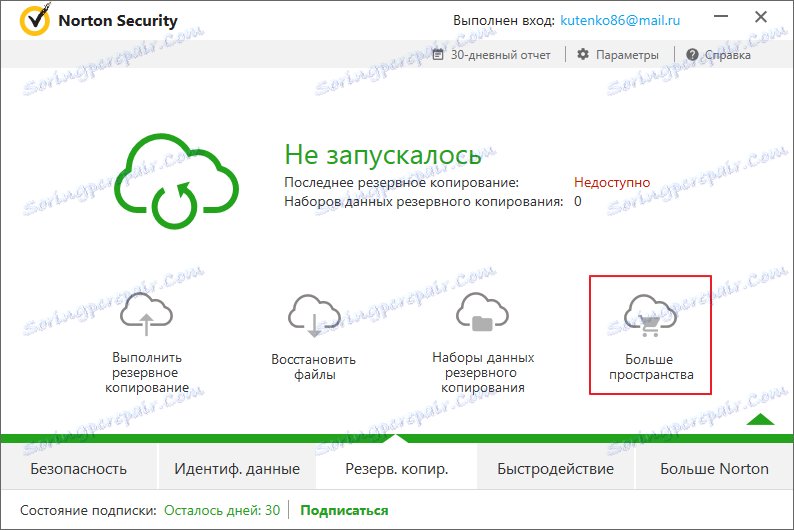Screen dimensions: 794x530
Task: Open the 30-дневный отчет report
Action: (x=500, y=55)
